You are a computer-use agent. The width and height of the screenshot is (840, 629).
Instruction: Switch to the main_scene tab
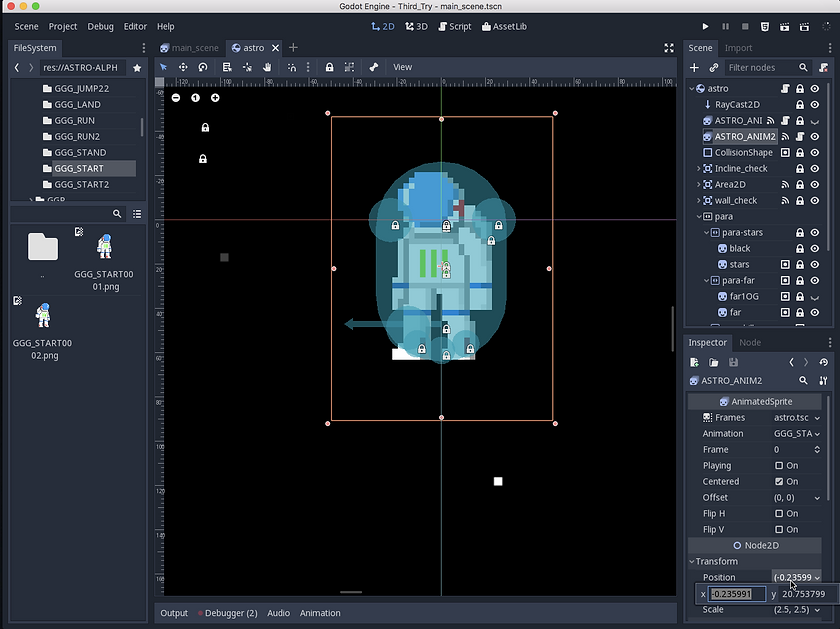coord(190,48)
